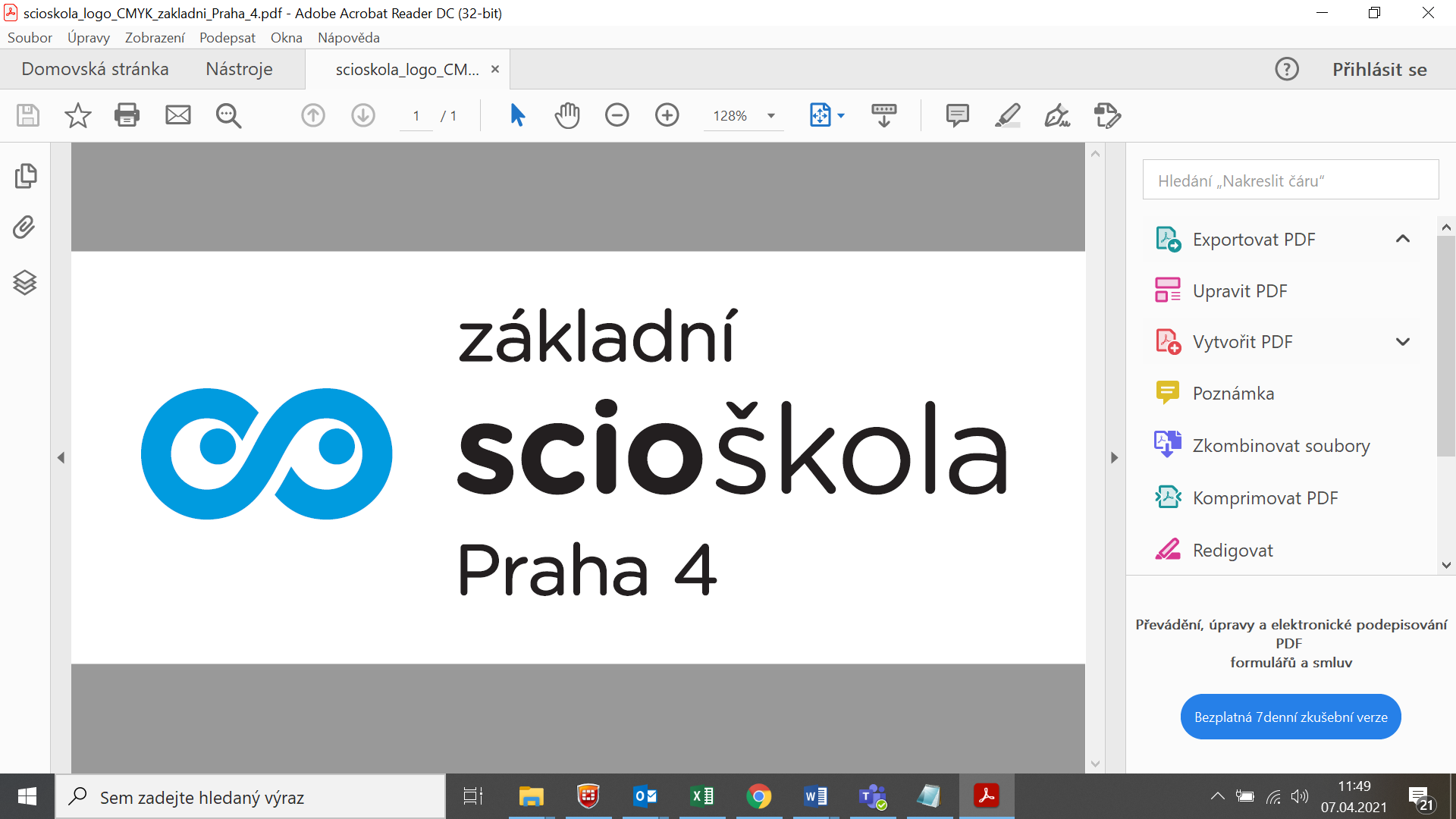The width and height of the screenshot is (1456, 819).
Task: Open the Podepsat menu
Action: coord(227,37)
